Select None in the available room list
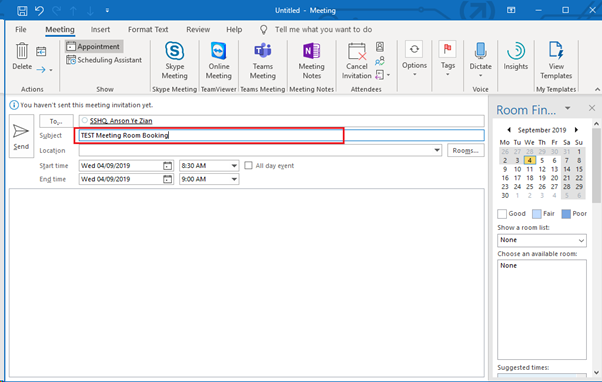 (x=508, y=266)
